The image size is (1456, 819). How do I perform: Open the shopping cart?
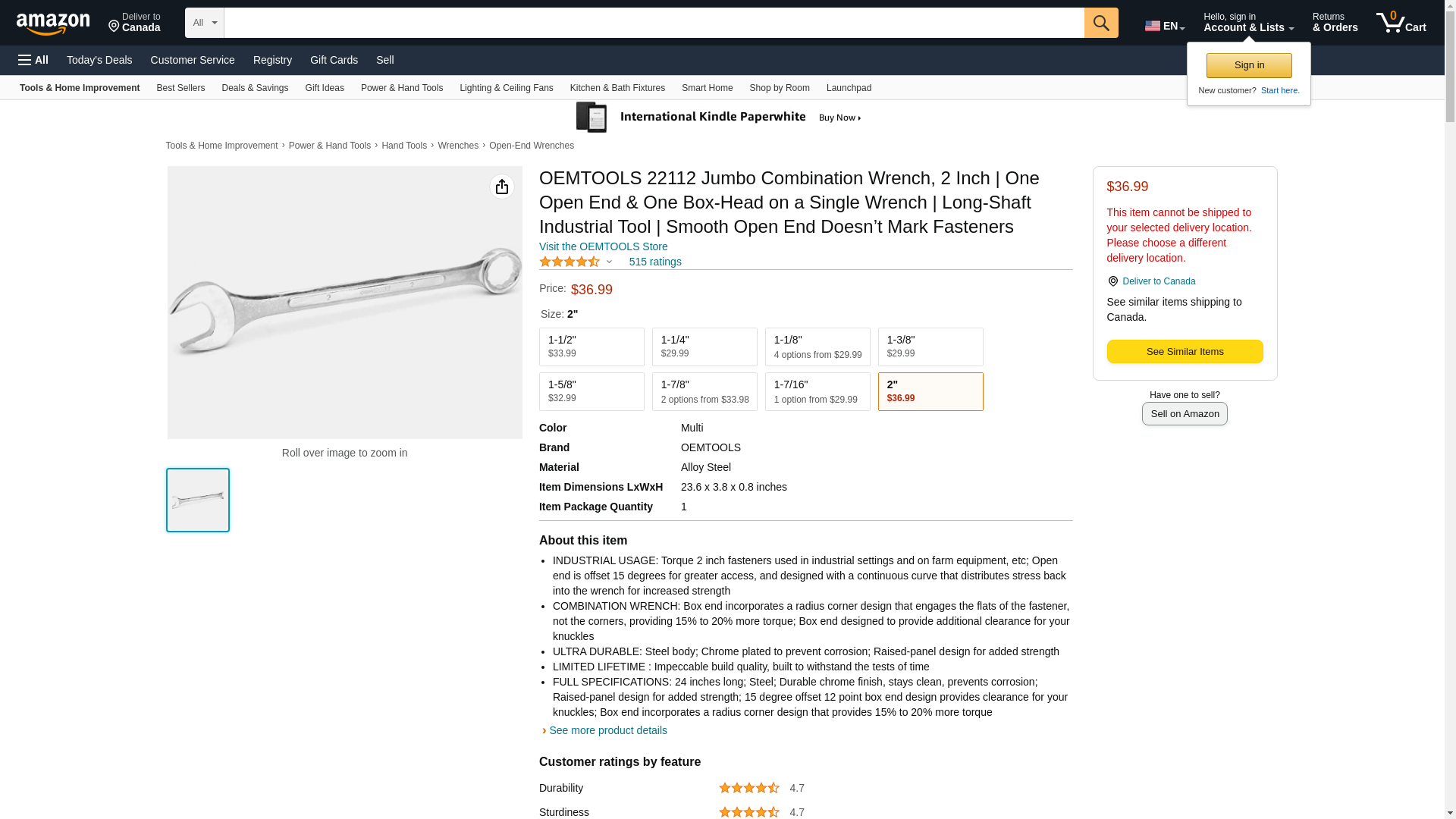[1401, 23]
